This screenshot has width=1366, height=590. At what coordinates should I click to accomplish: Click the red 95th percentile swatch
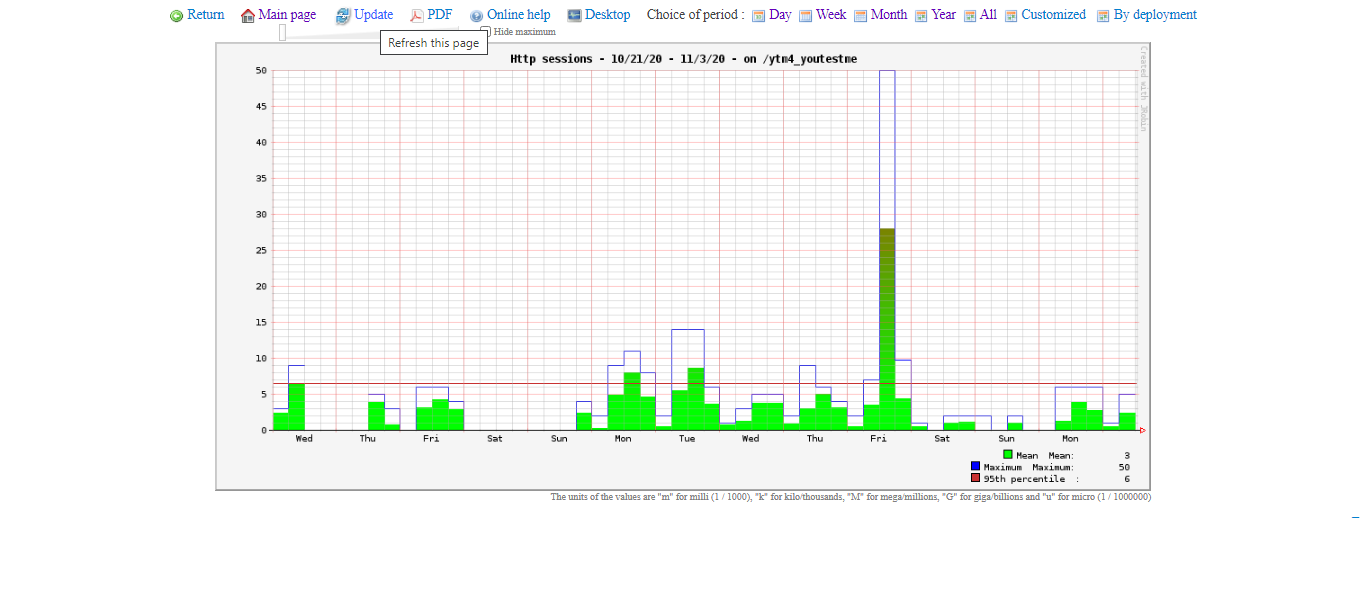click(x=975, y=479)
